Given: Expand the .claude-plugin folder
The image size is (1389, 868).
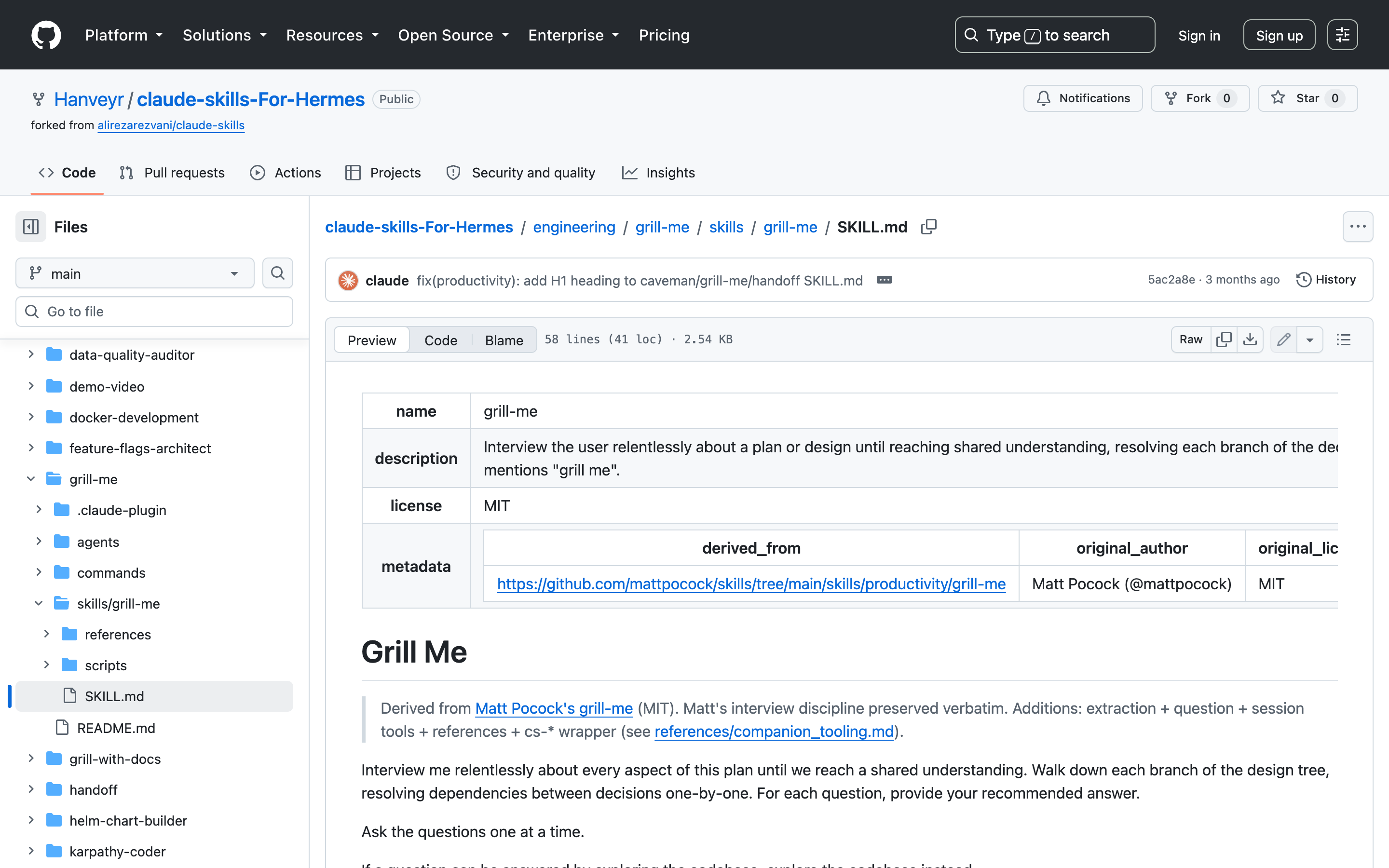Looking at the screenshot, I should (39, 510).
